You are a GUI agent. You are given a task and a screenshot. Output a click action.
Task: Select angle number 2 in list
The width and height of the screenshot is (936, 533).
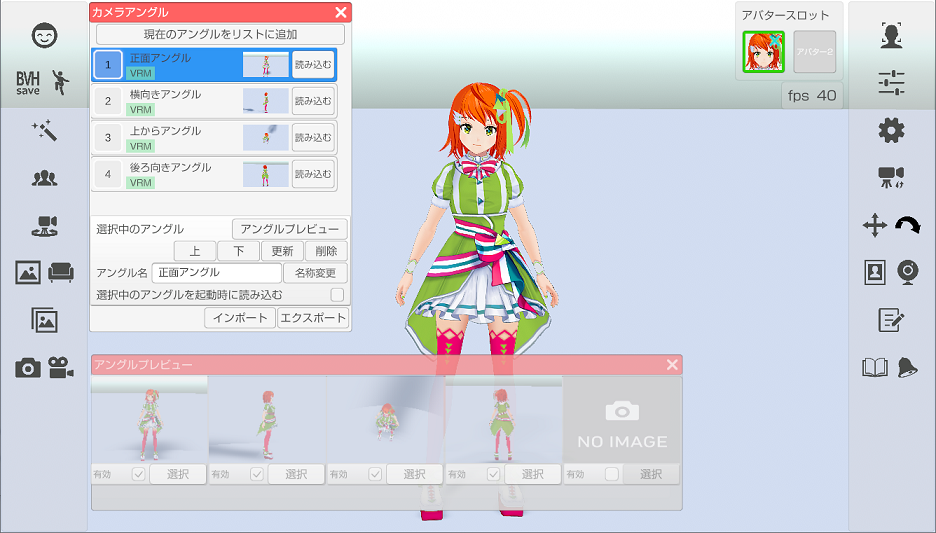tap(108, 101)
